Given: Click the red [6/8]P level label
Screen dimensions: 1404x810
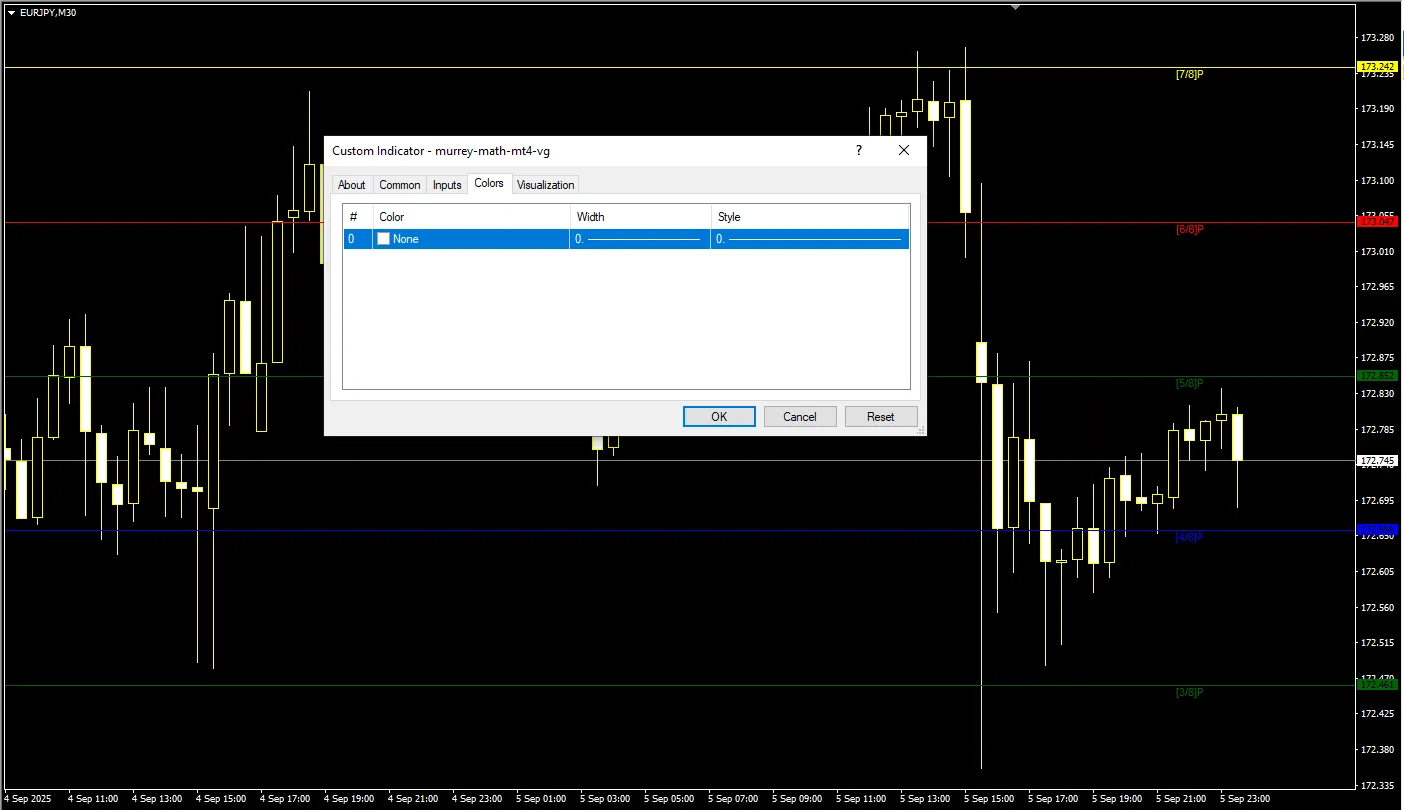Looking at the screenshot, I should [x=1189, y=230].
